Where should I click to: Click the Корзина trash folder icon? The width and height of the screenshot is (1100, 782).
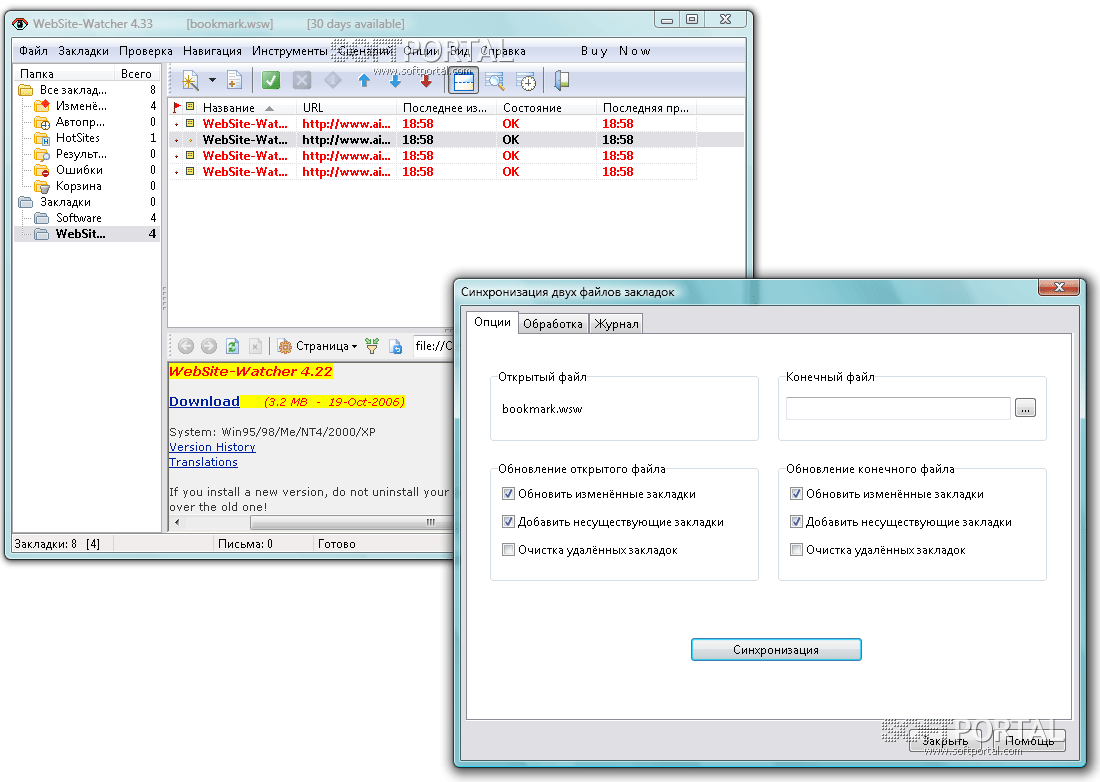42,187
